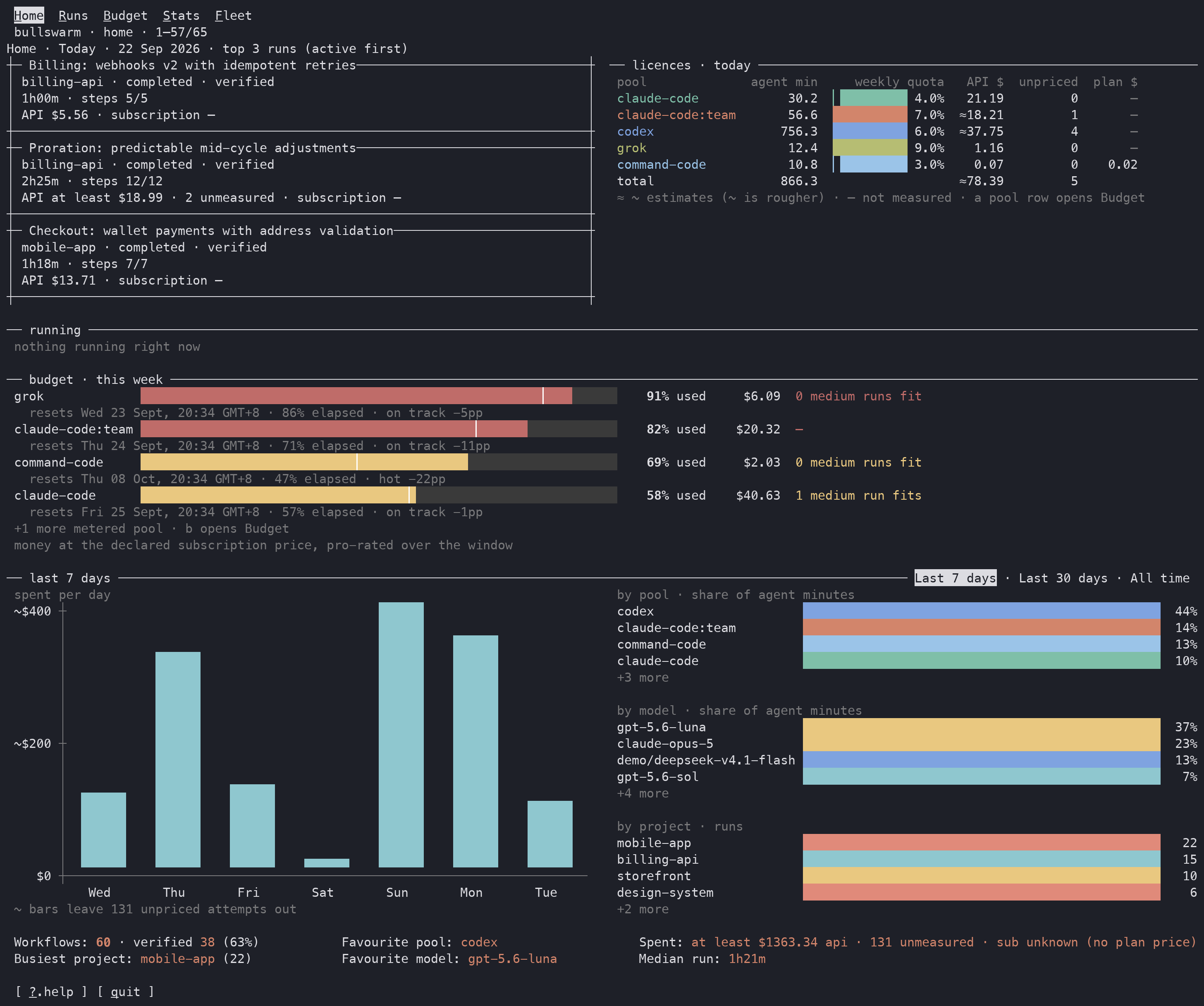Click claude-opus-5 model share row

point(907,743)
